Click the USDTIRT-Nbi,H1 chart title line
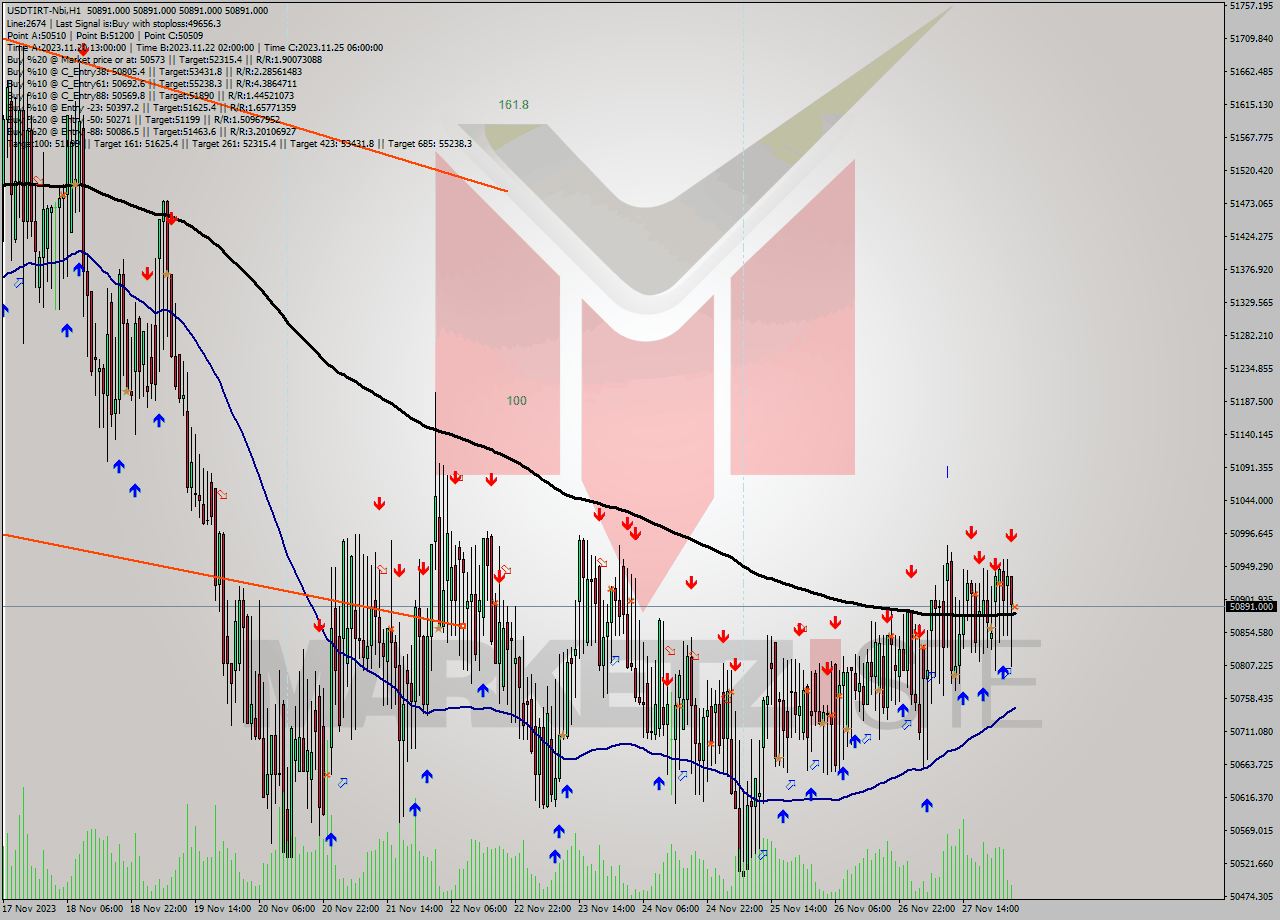Image resolution: width=1280 pixels, height=920 pixels. pyautogui.click(x=137, y=10)
